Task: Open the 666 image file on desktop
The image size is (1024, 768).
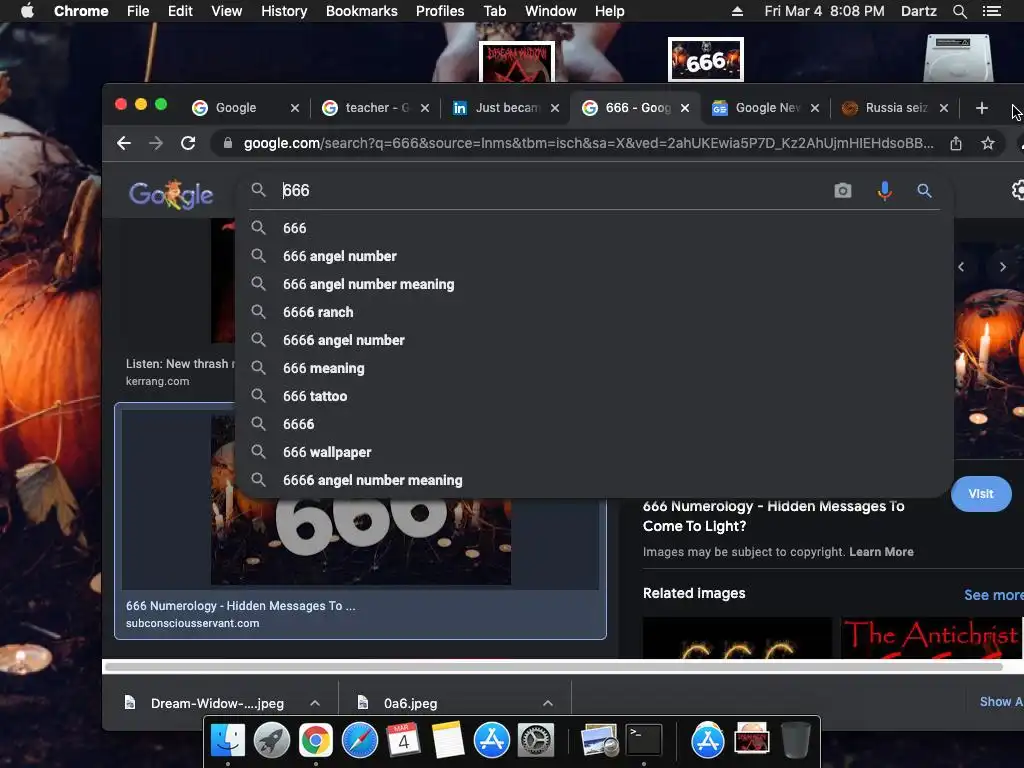Action: point(705,60)
